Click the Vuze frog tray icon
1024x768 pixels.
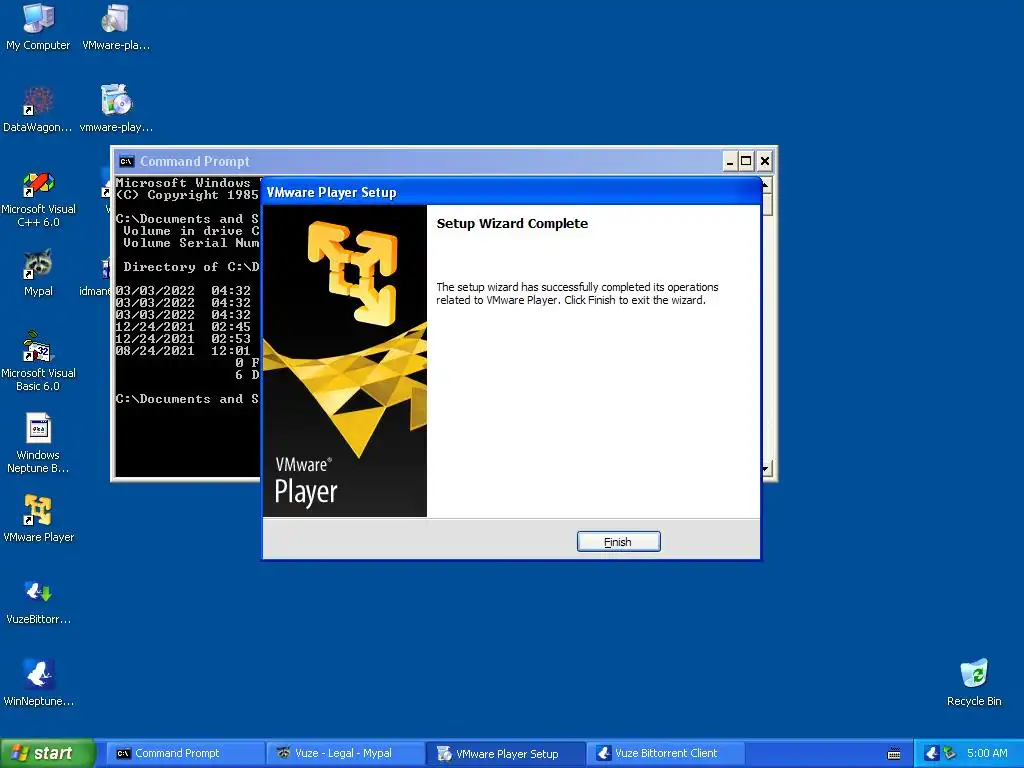click(931, 753)
